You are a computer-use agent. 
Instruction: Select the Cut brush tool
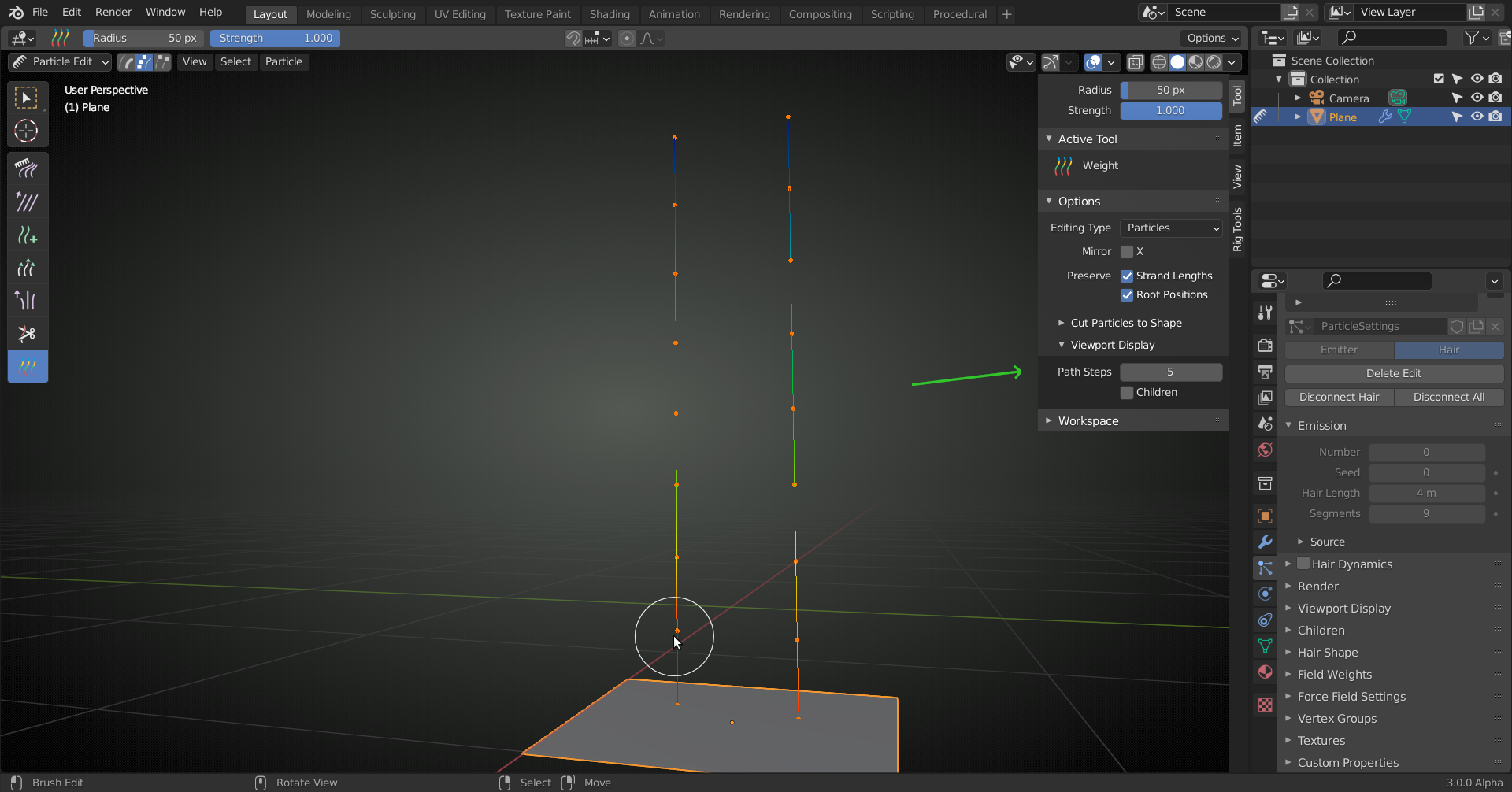[27, 333]
